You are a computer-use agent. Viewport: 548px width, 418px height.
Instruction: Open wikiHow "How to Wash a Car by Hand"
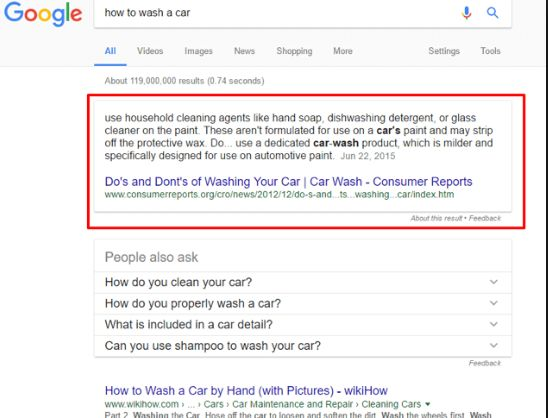pos(246,390)
